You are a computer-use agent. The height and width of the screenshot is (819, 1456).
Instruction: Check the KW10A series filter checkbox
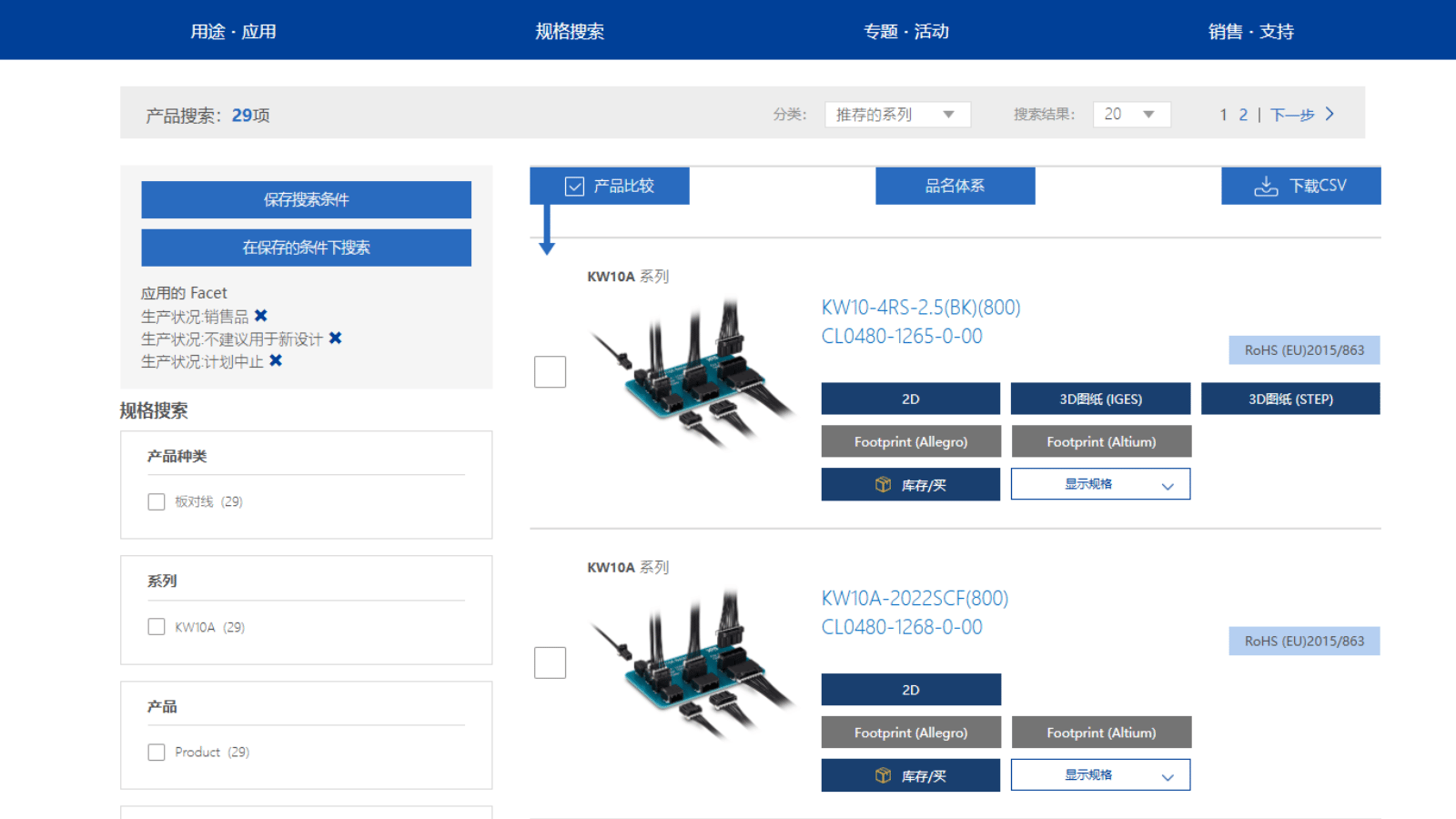coord(156,626)
